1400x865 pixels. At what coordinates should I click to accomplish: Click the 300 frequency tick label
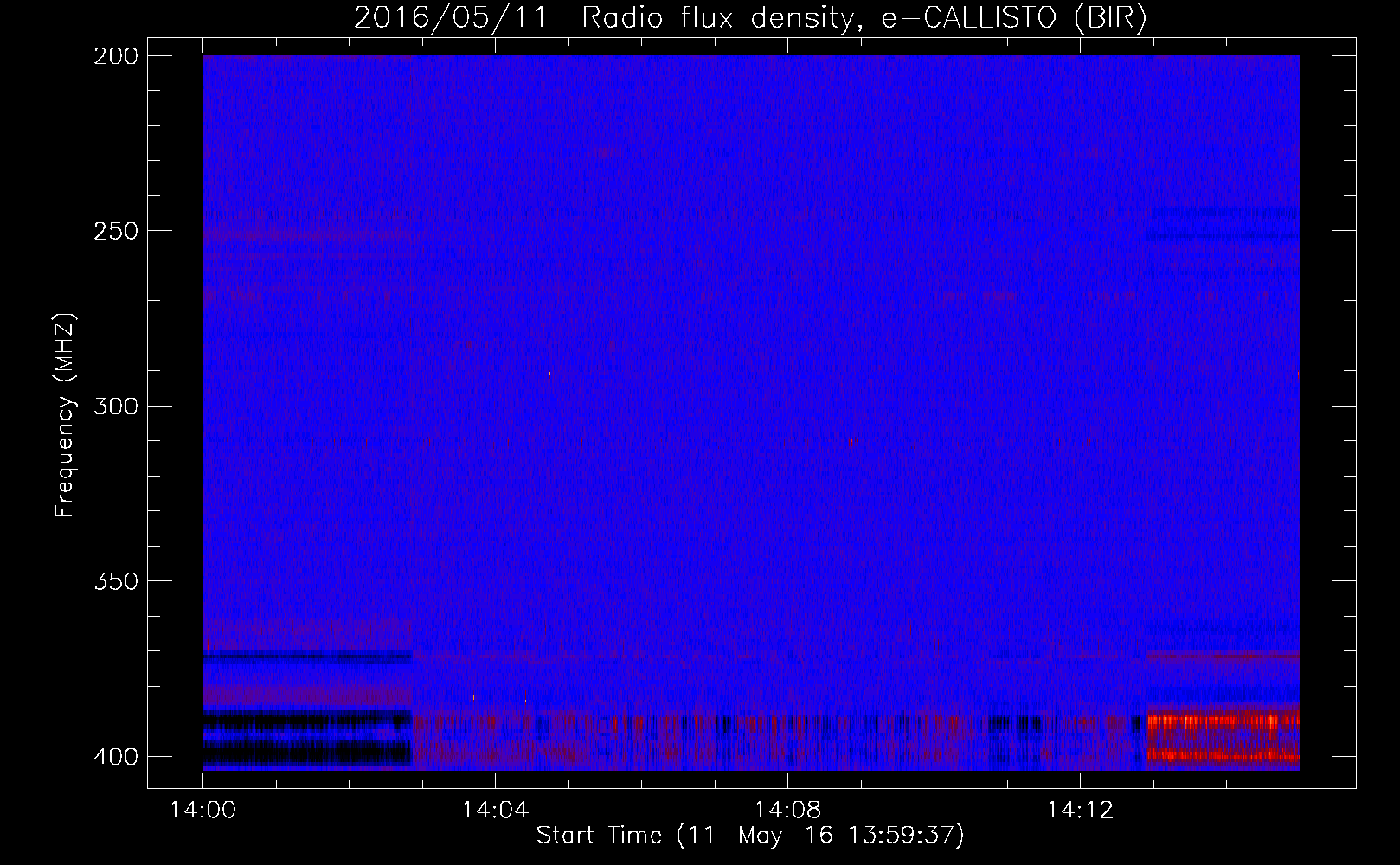pyautogui.click(x=115, y=406)
